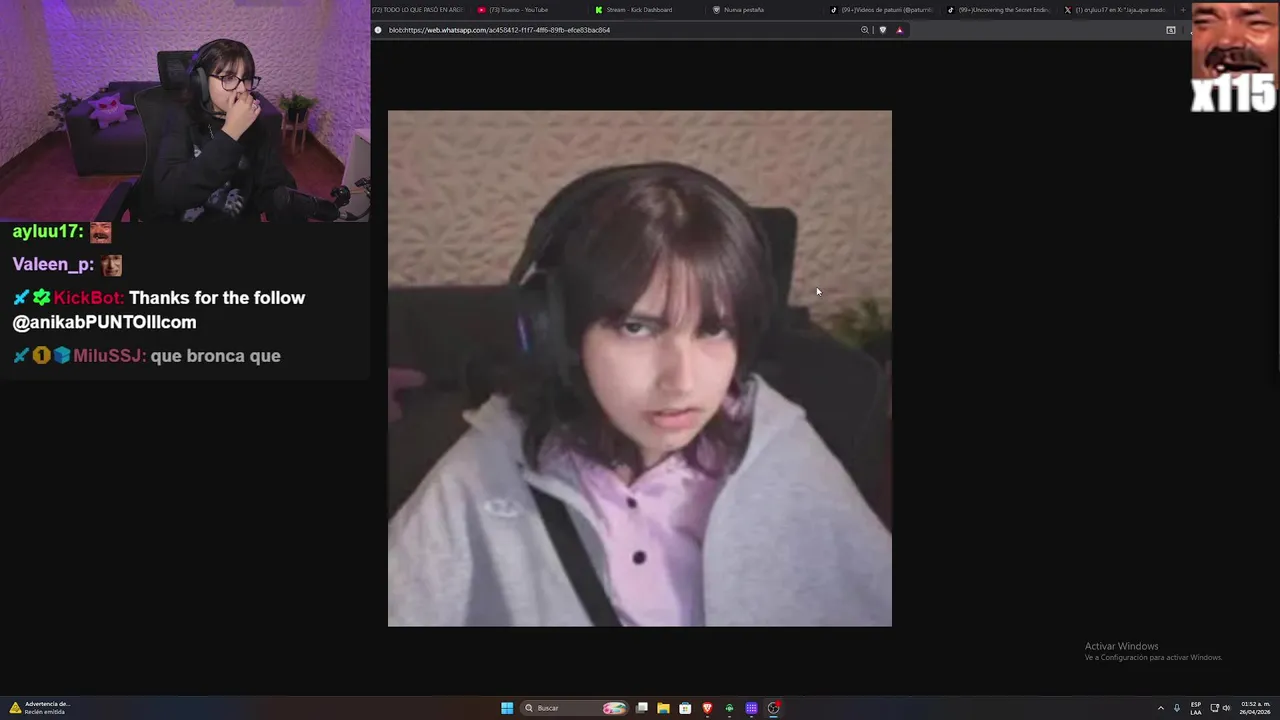Viewport: 1280px width, 720px height.
Task: Open the 'Videos de patumi' TikTok tab
Action: 881,10
